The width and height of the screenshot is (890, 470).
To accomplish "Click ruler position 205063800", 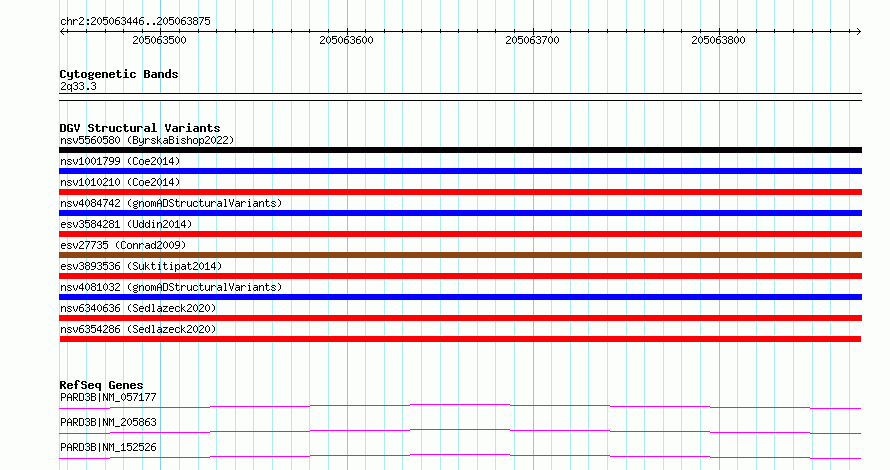I will tap(719, 40).
